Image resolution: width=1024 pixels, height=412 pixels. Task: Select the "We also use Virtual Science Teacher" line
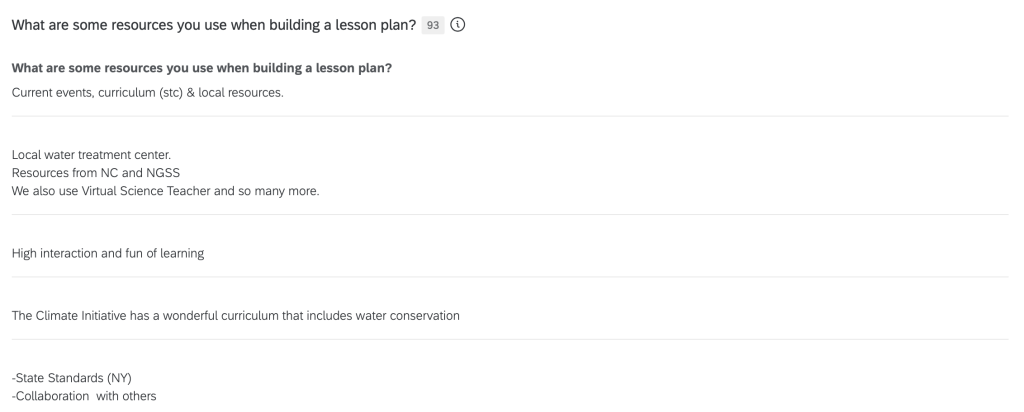165,191
